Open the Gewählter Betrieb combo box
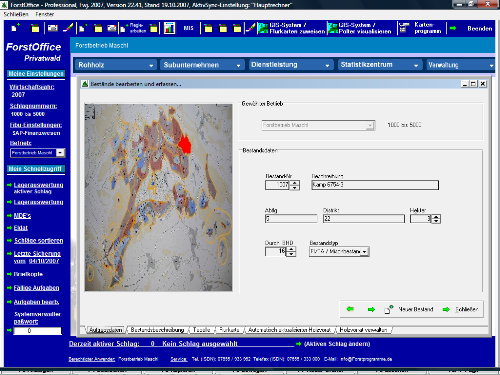Image resolution: width=500 pixels, height=375 pixels. 318,125
